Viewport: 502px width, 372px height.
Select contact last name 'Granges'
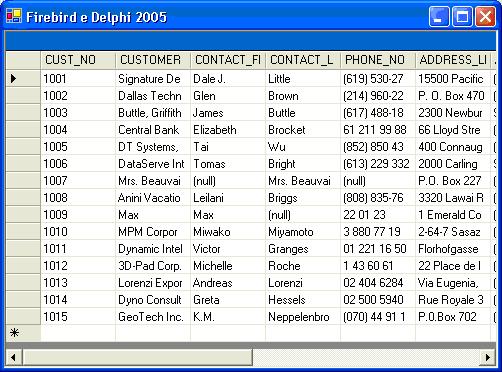click(303, 249)
